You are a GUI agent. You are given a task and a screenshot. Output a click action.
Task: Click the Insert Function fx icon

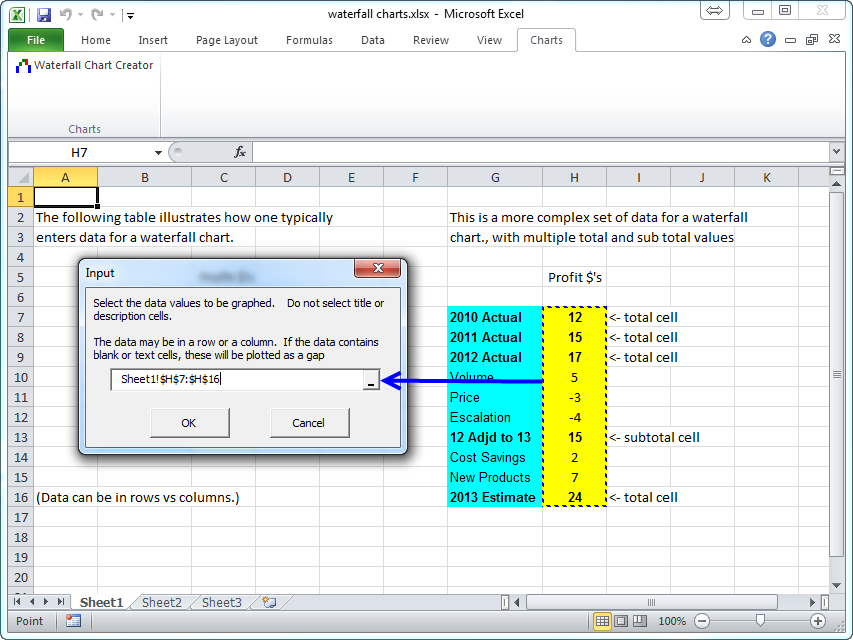pyautogui.click(x=240, y=152)
